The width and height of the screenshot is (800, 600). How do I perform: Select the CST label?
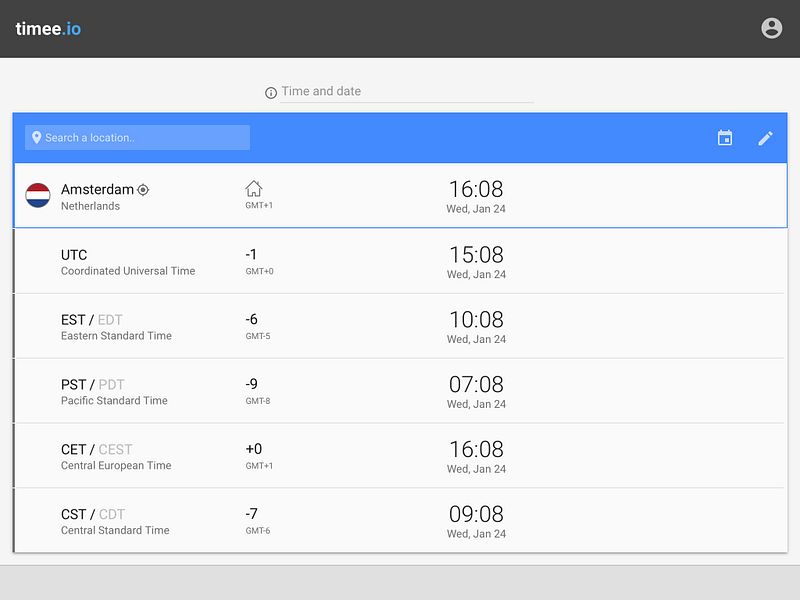click(73, 514)
